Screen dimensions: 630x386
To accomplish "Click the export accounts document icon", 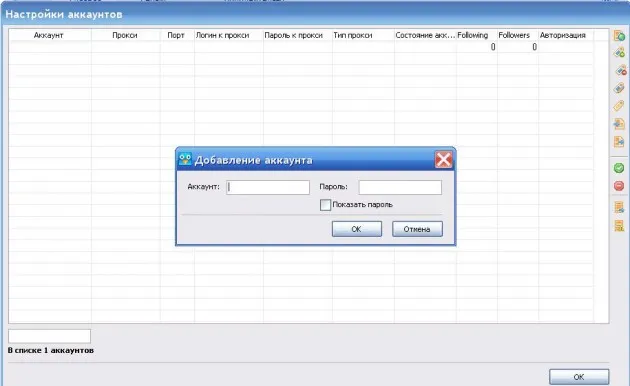I will coord(619,141).
